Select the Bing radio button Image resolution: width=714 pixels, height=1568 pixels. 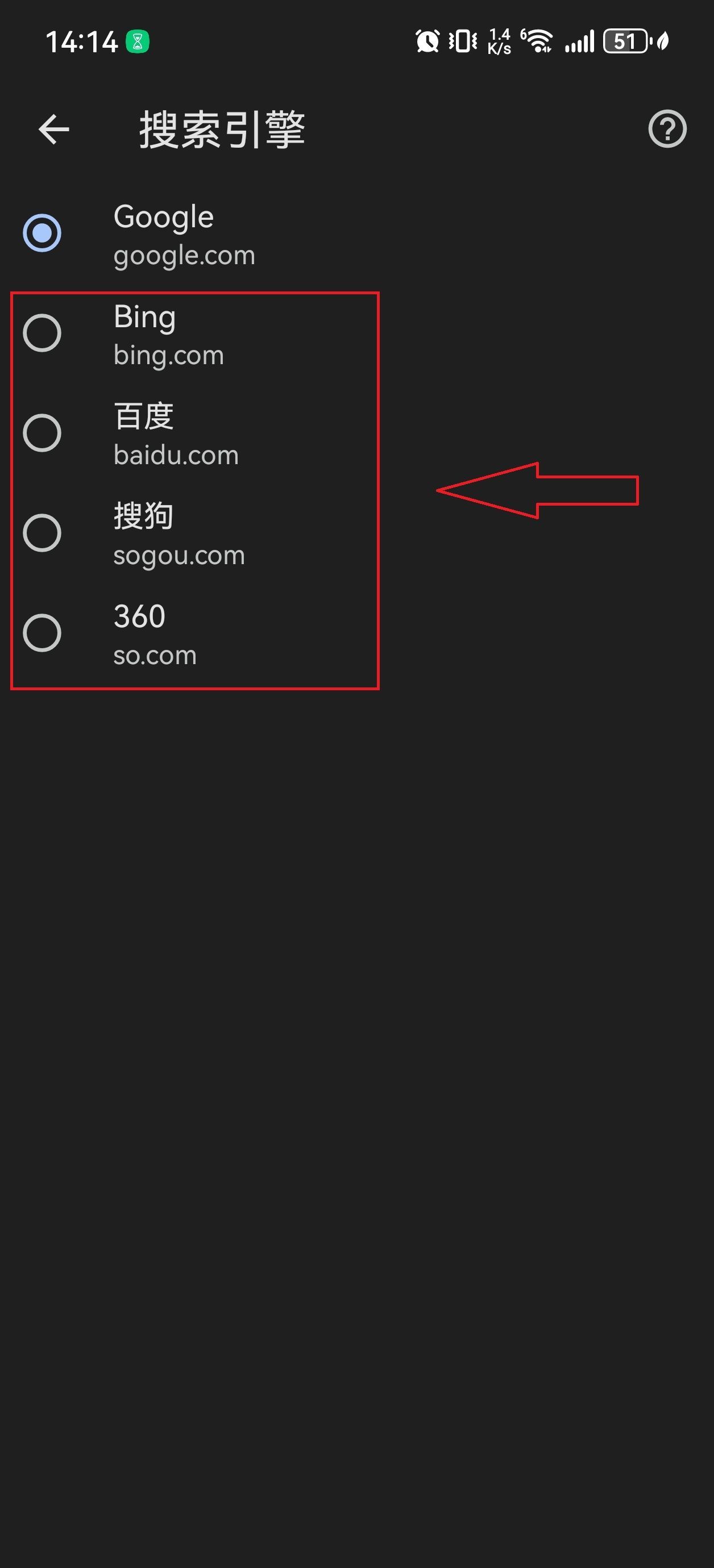42,333
